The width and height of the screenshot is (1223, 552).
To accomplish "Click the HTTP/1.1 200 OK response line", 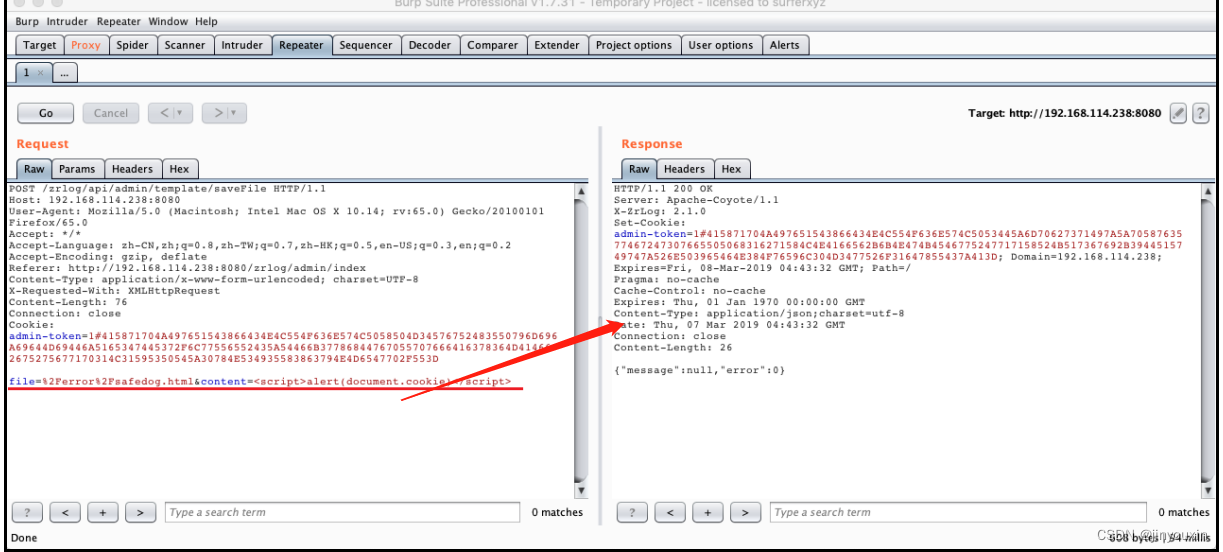I will pyautogui.click(x=664, y=188).
